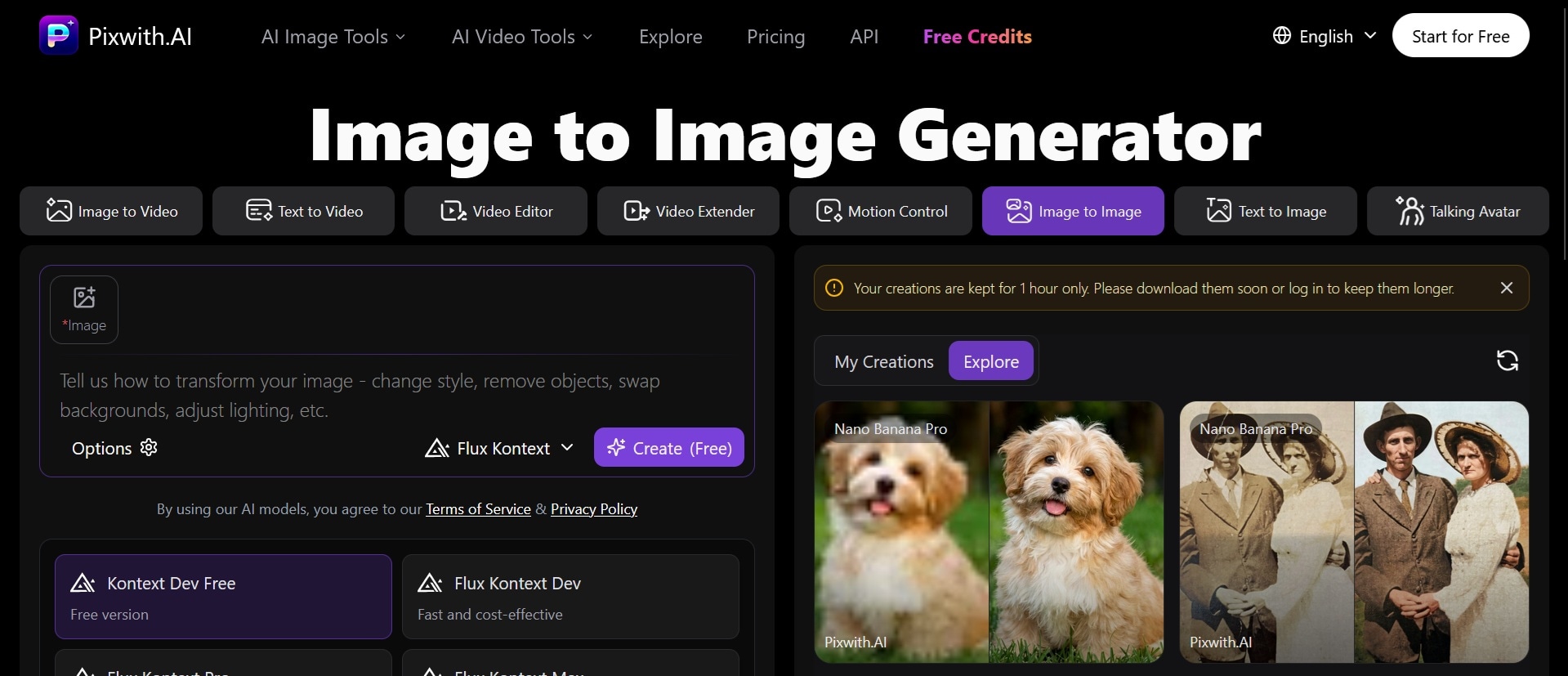Open the AI Image Tools menu

[333, 37]
